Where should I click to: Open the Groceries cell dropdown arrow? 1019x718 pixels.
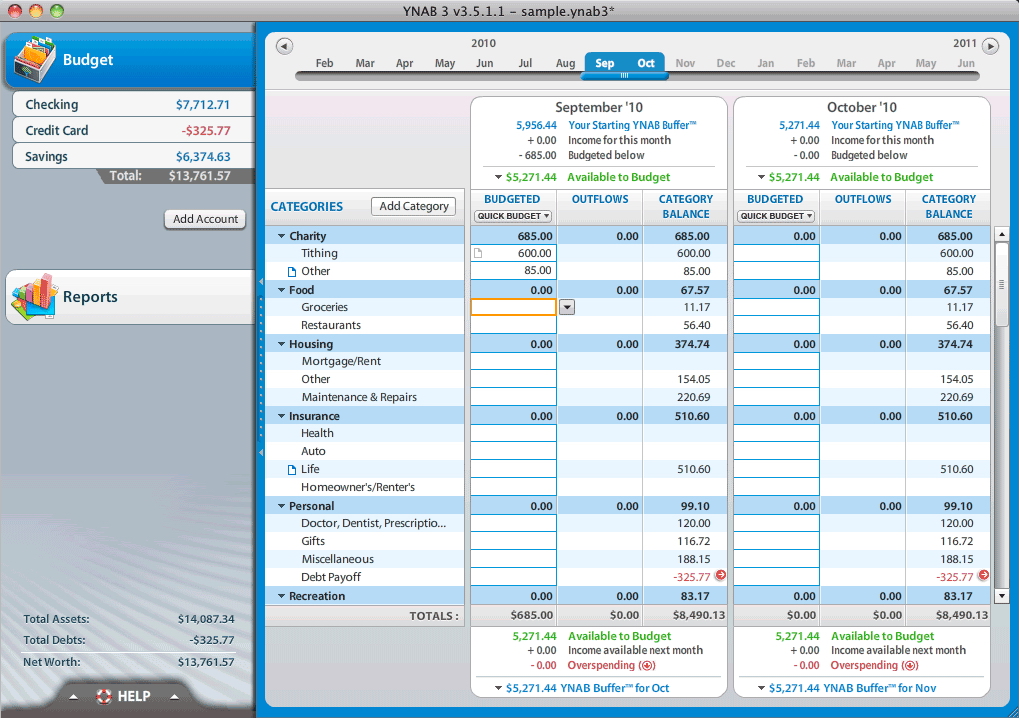click(x=567, y=308)
